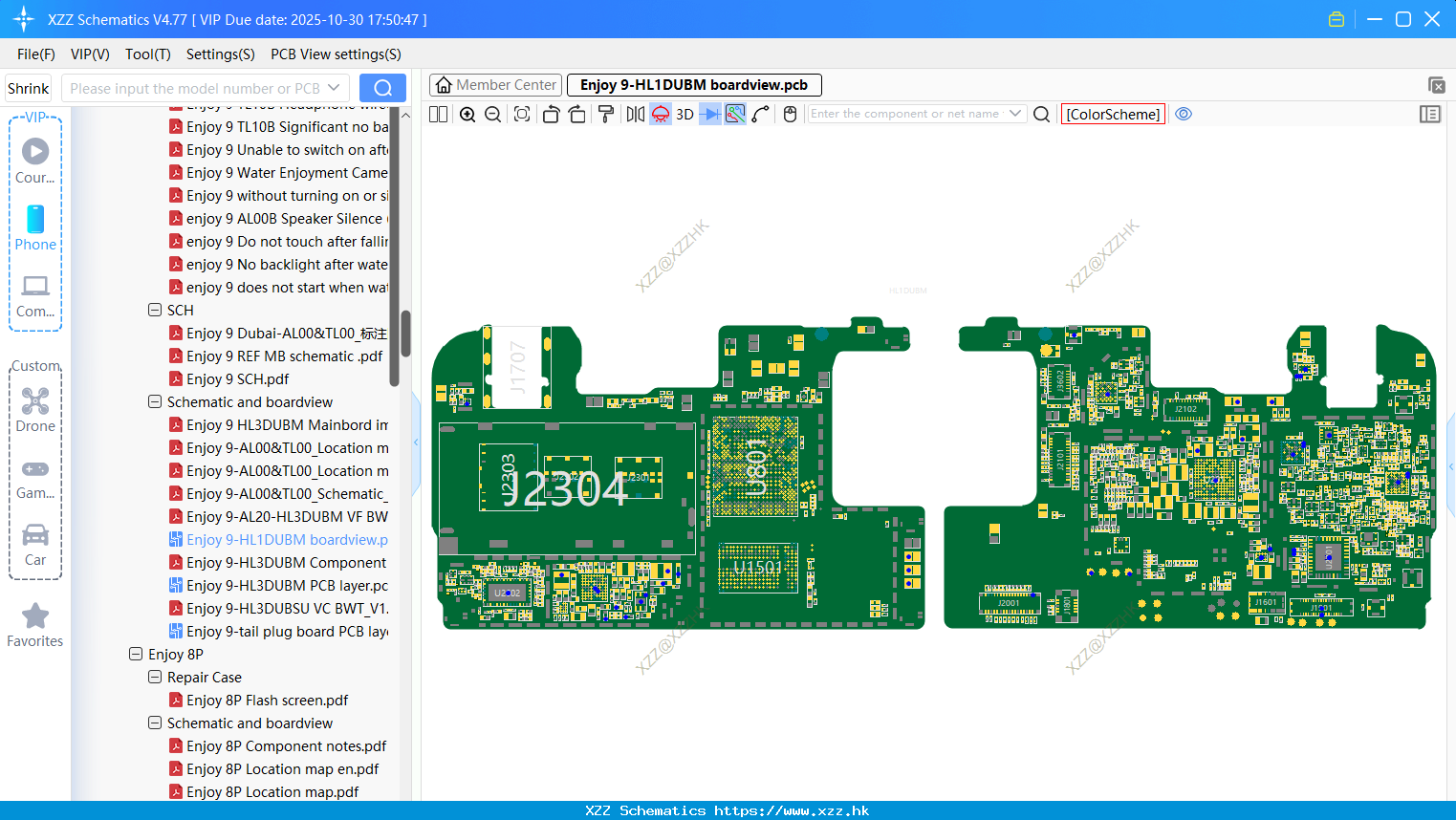Switch on 3D view

685,115
